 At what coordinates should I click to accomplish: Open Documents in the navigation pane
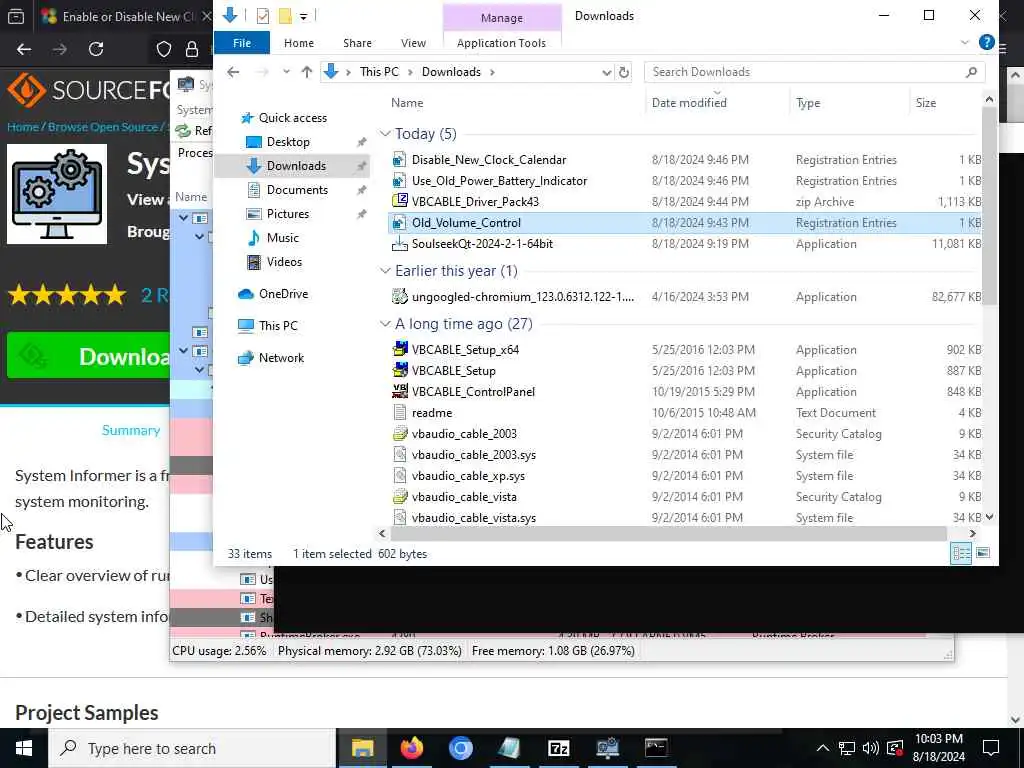point(296,189)
